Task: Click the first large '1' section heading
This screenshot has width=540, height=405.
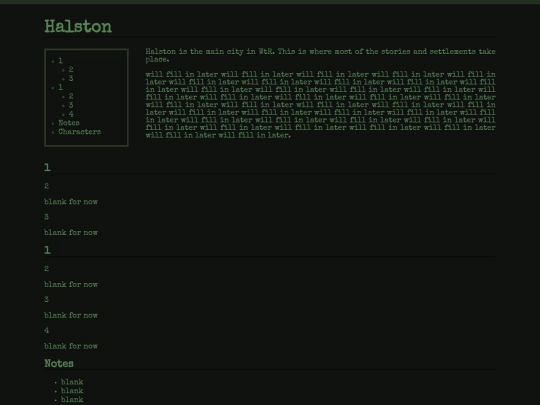Action: 48,168
